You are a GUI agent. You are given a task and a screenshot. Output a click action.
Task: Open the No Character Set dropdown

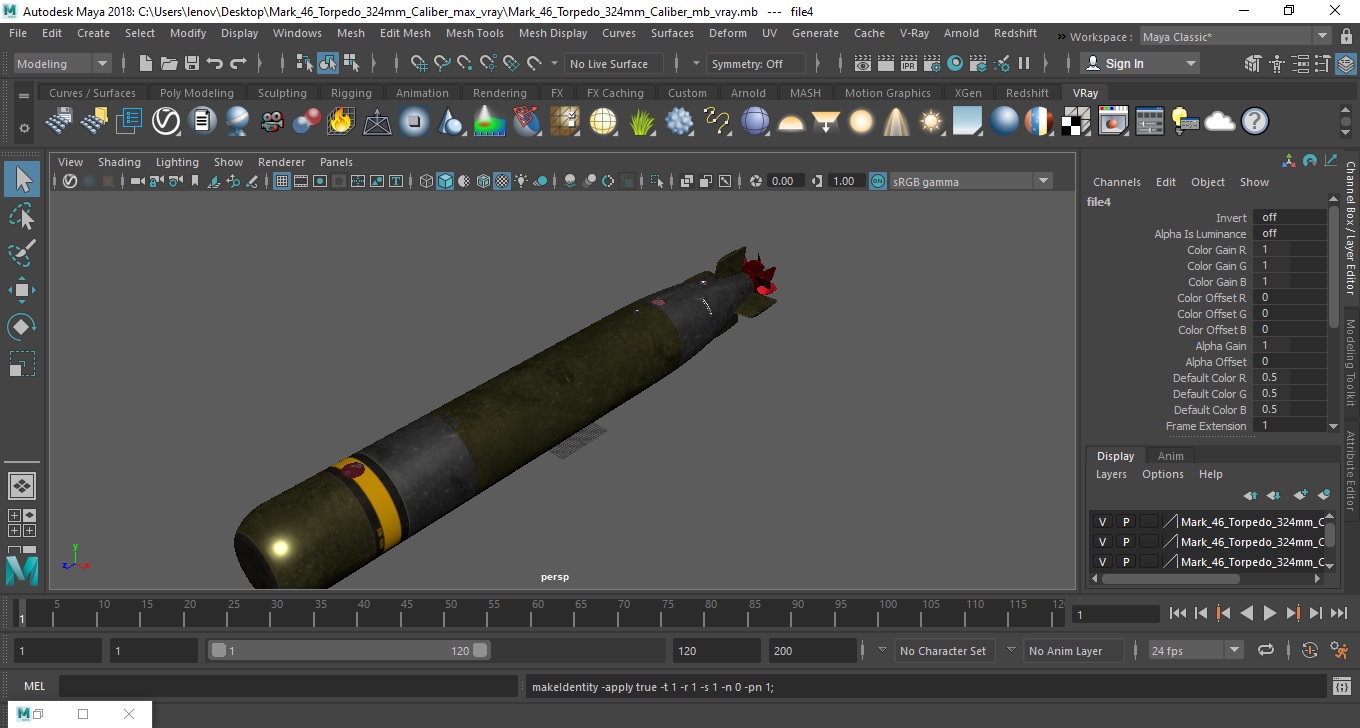click(x=943, y=650)
